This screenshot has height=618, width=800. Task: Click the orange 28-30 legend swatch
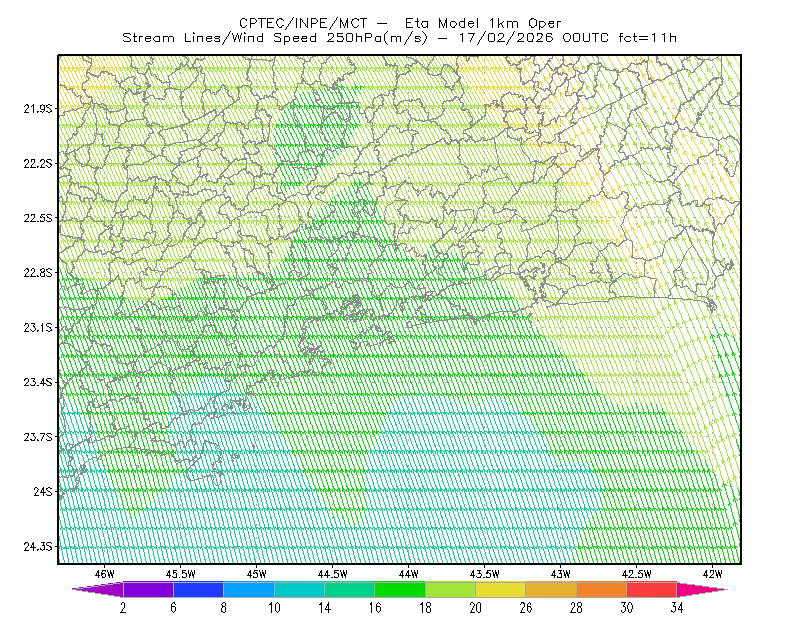click(x=601, y=589)
